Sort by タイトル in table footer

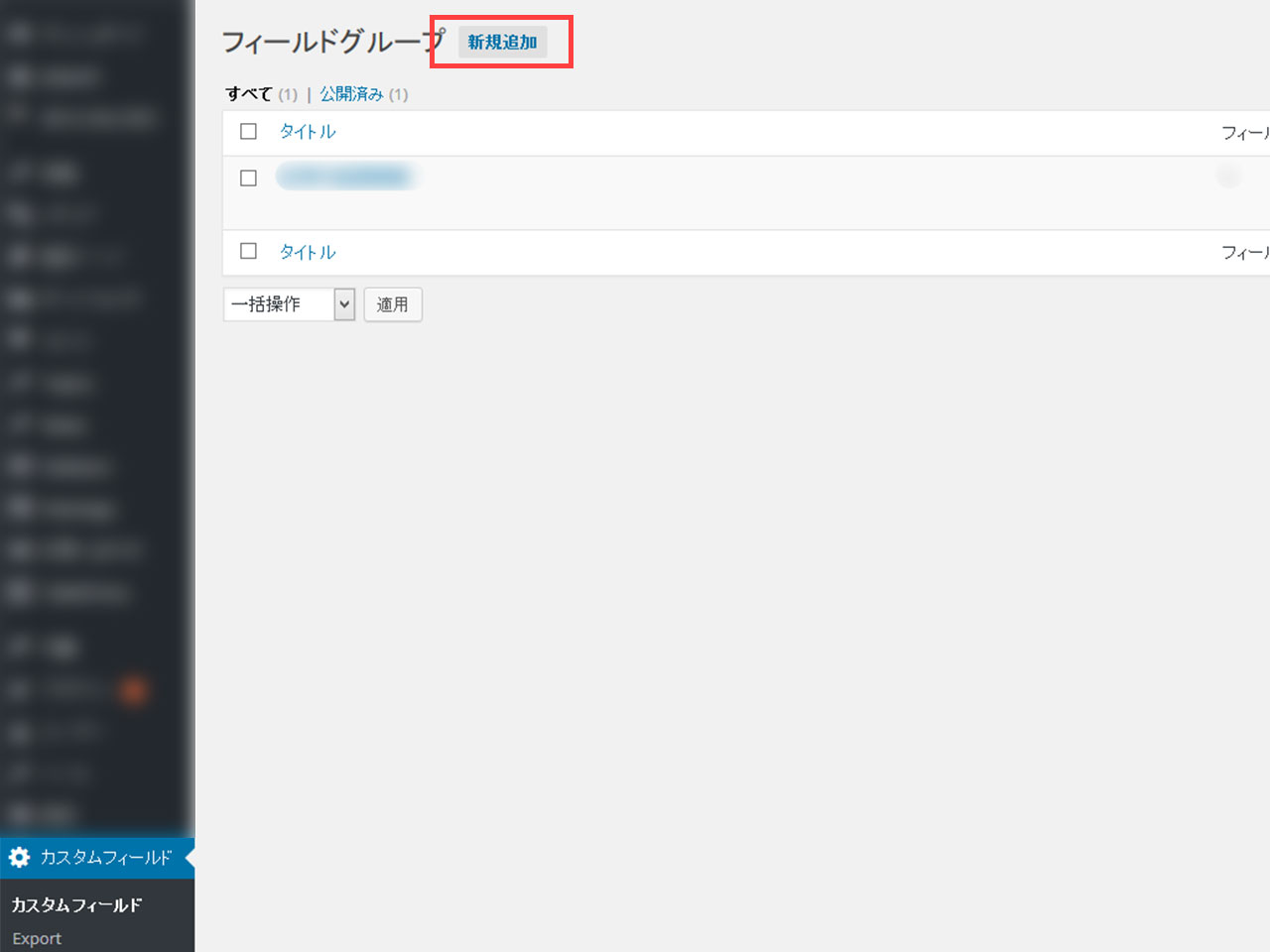308,252
